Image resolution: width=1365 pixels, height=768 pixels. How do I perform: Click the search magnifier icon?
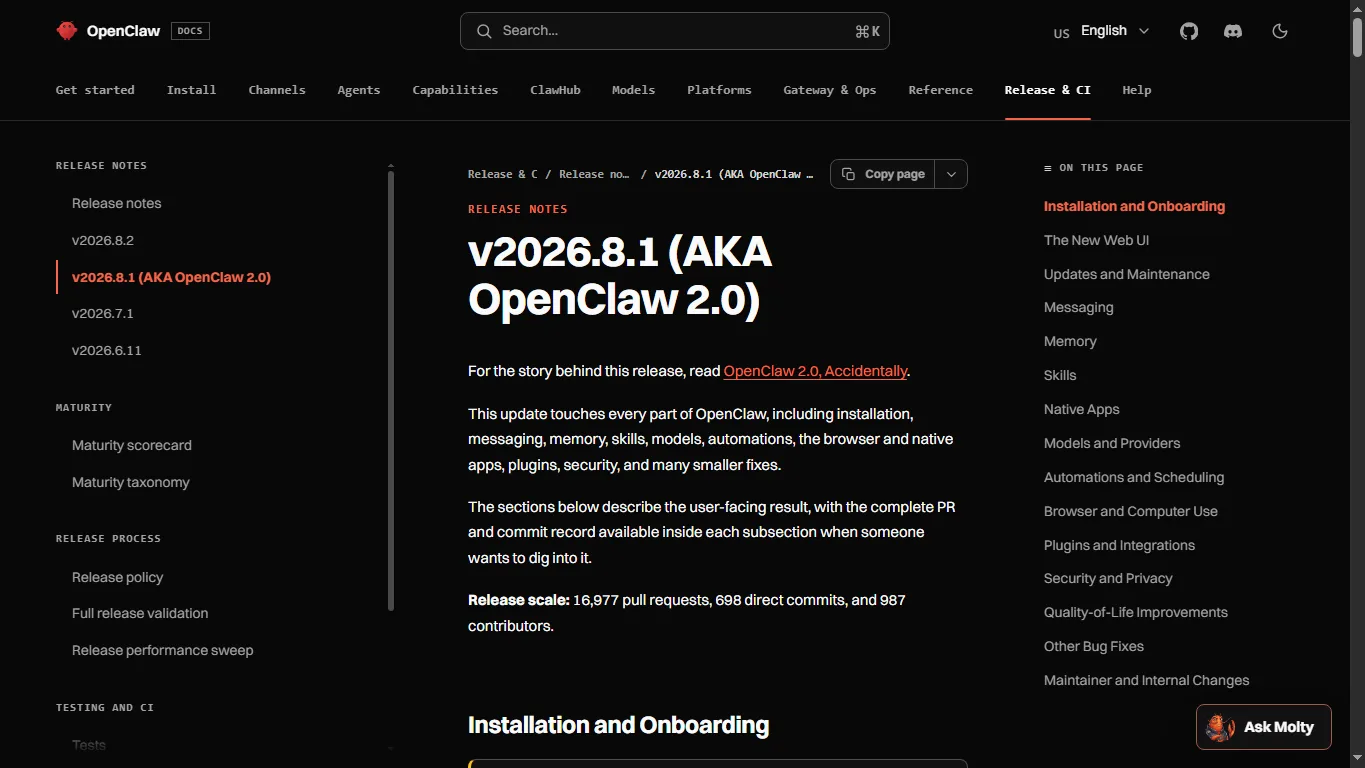pos(484,31)
